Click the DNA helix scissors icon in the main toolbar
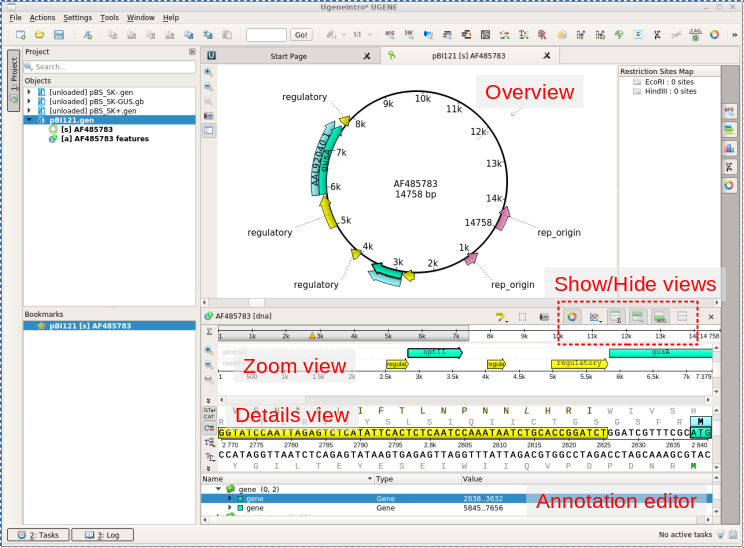744x548 pixels. [657, 35]
